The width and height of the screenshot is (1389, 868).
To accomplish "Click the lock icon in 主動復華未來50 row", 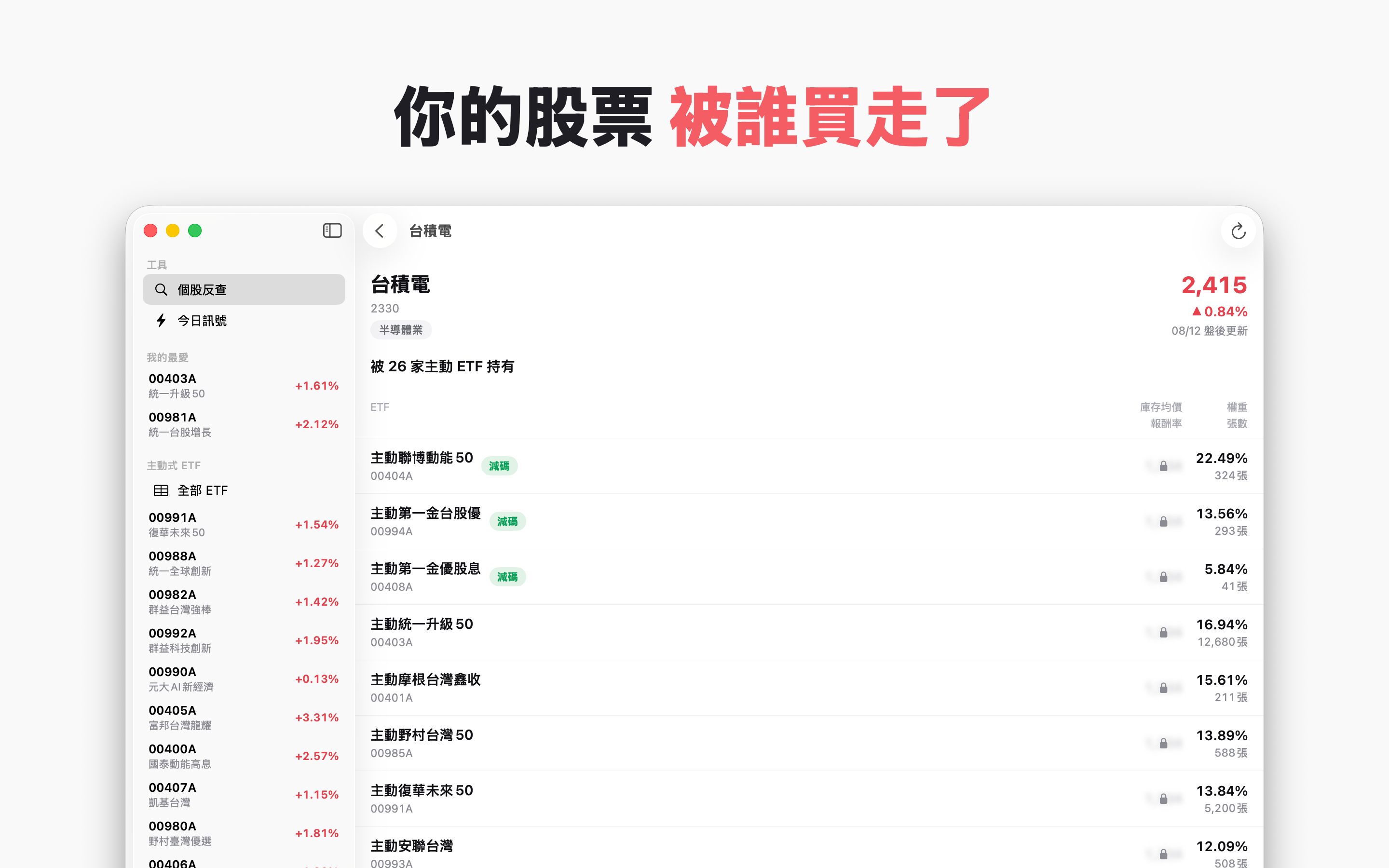I will click(1163, 799).
